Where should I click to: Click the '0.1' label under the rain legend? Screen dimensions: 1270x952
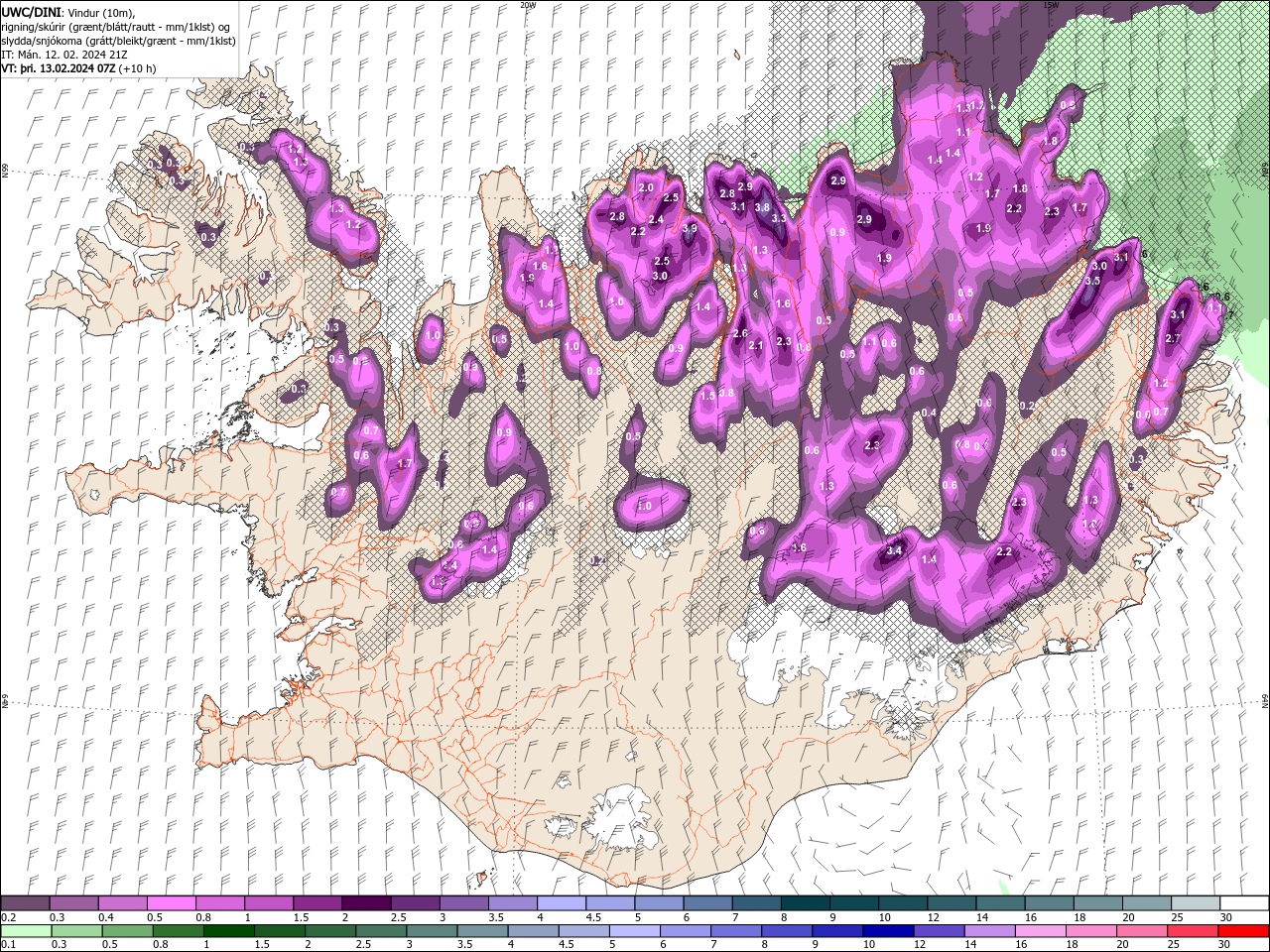(x=8, y=945)
